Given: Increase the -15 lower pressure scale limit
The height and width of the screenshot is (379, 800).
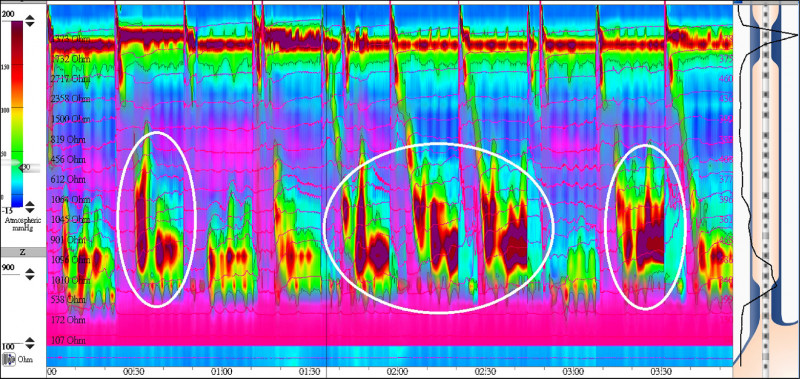Looking at the screenshot, I should (x=30, y=204).
